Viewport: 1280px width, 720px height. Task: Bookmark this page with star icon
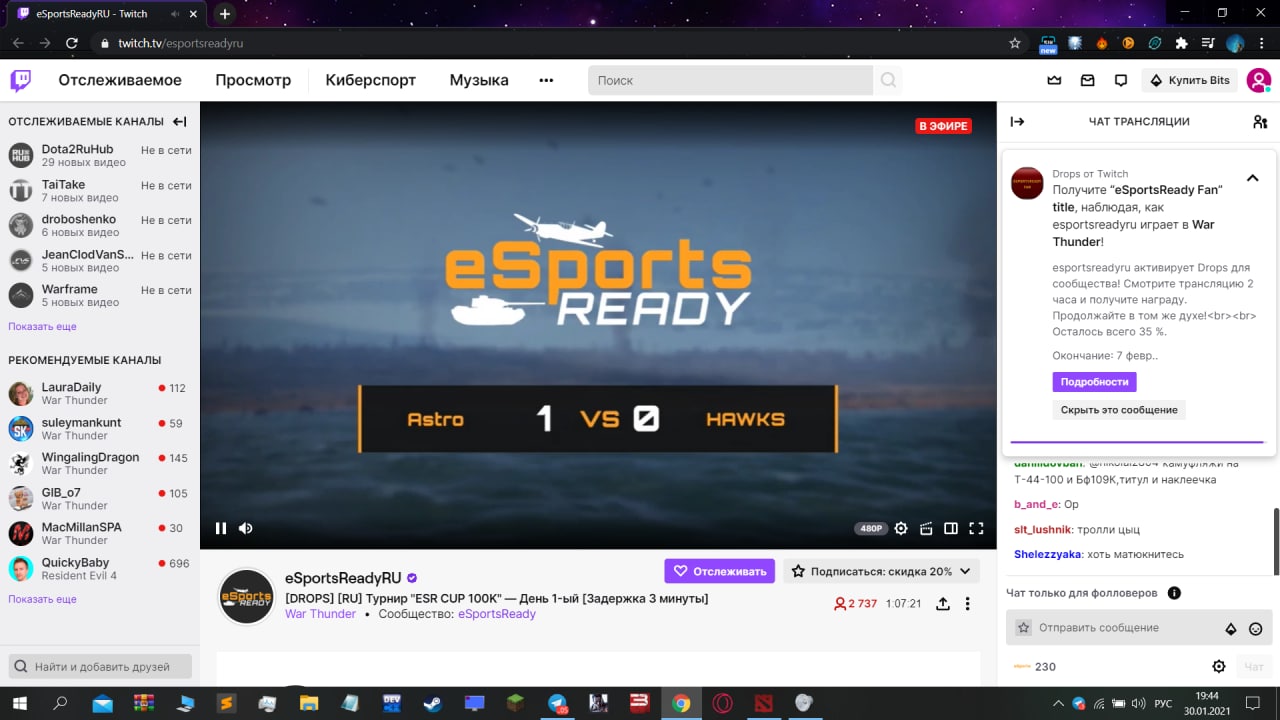(1015, 43)
